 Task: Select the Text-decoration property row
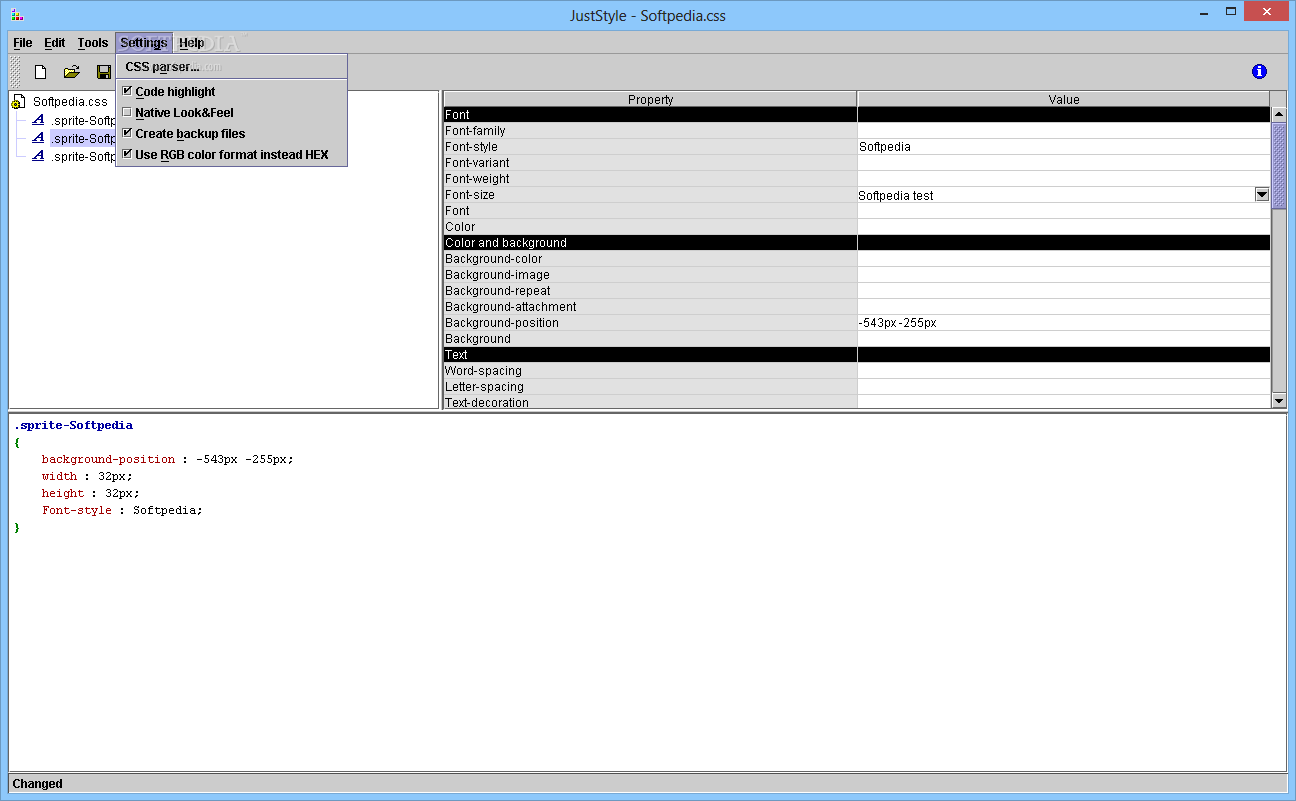(x=650, y=402)
